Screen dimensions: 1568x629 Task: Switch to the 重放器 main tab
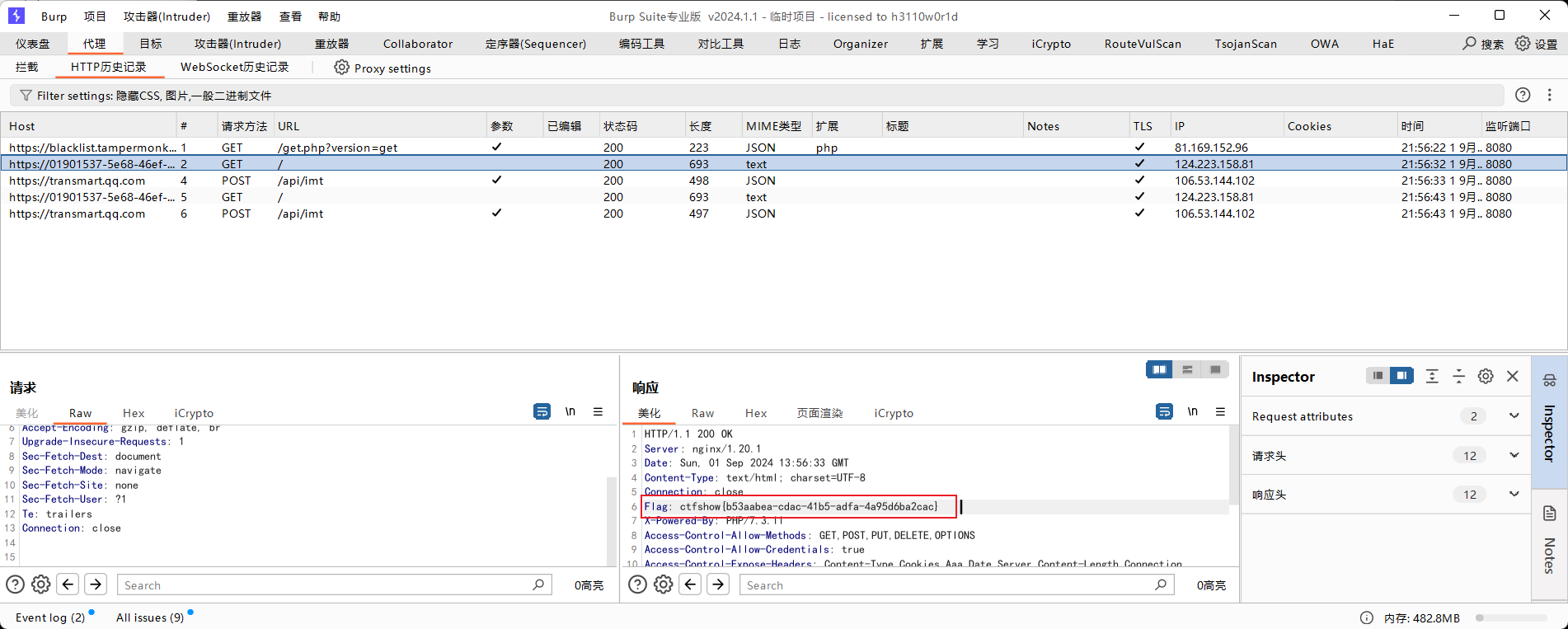[331, 44]
